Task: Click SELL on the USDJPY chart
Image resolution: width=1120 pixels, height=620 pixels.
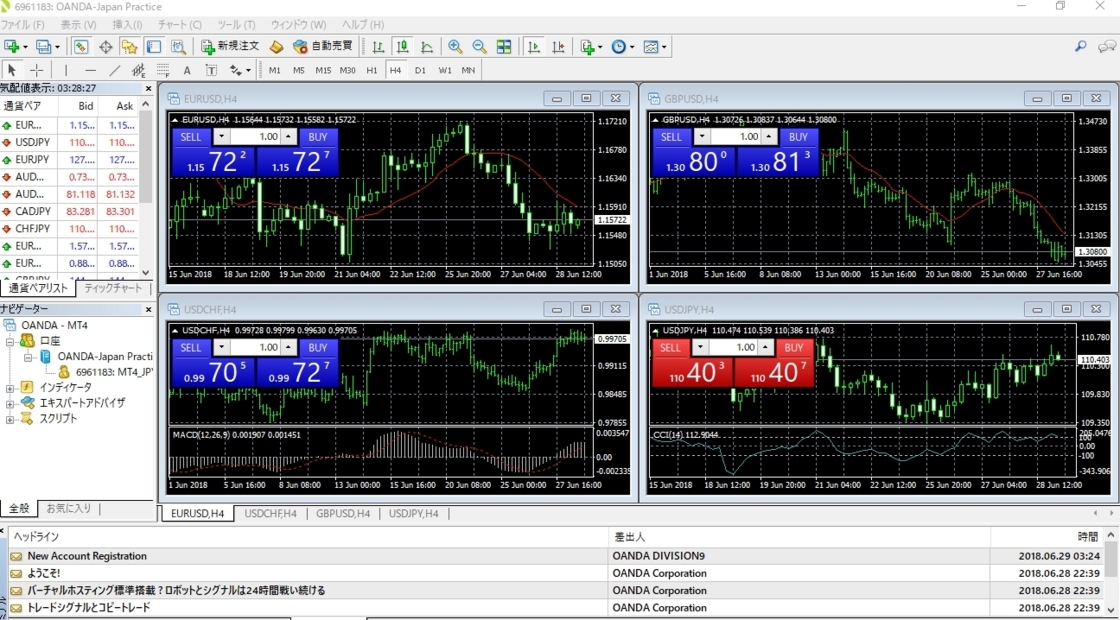Action: click(670, 348)
